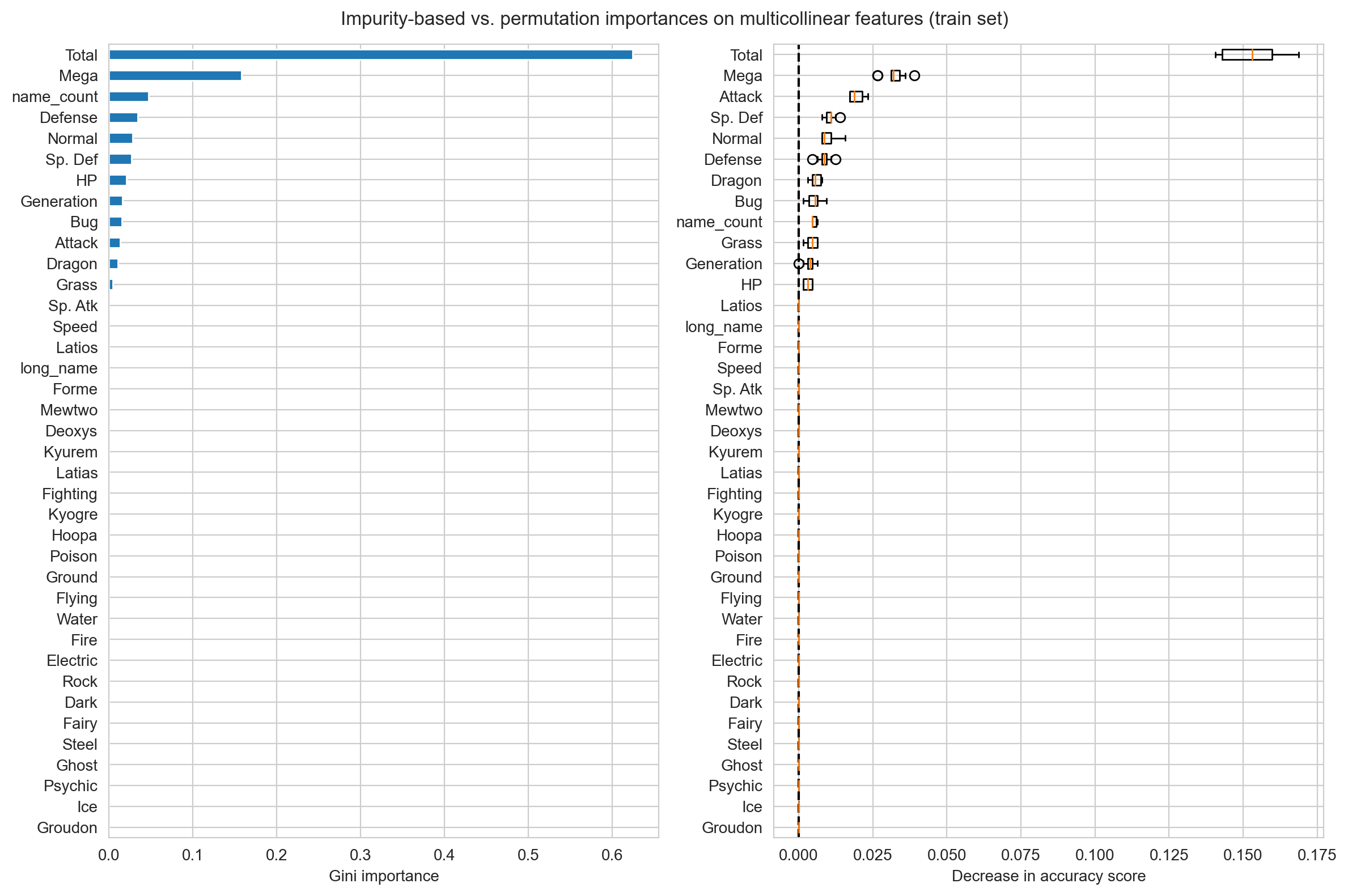
Task: Click the Total bar in Gini chart
Action: pos(370,55)
